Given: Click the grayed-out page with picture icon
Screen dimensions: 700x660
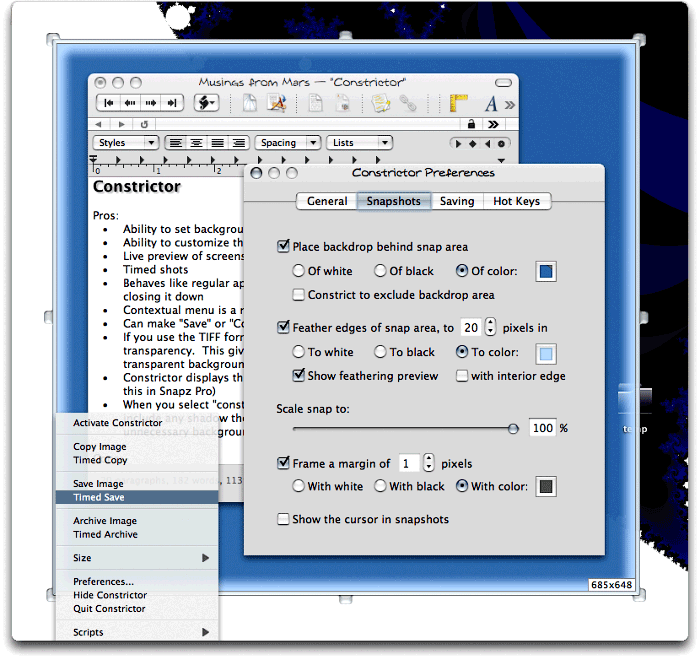Looking at the screenshot, I should pos(343,103).
